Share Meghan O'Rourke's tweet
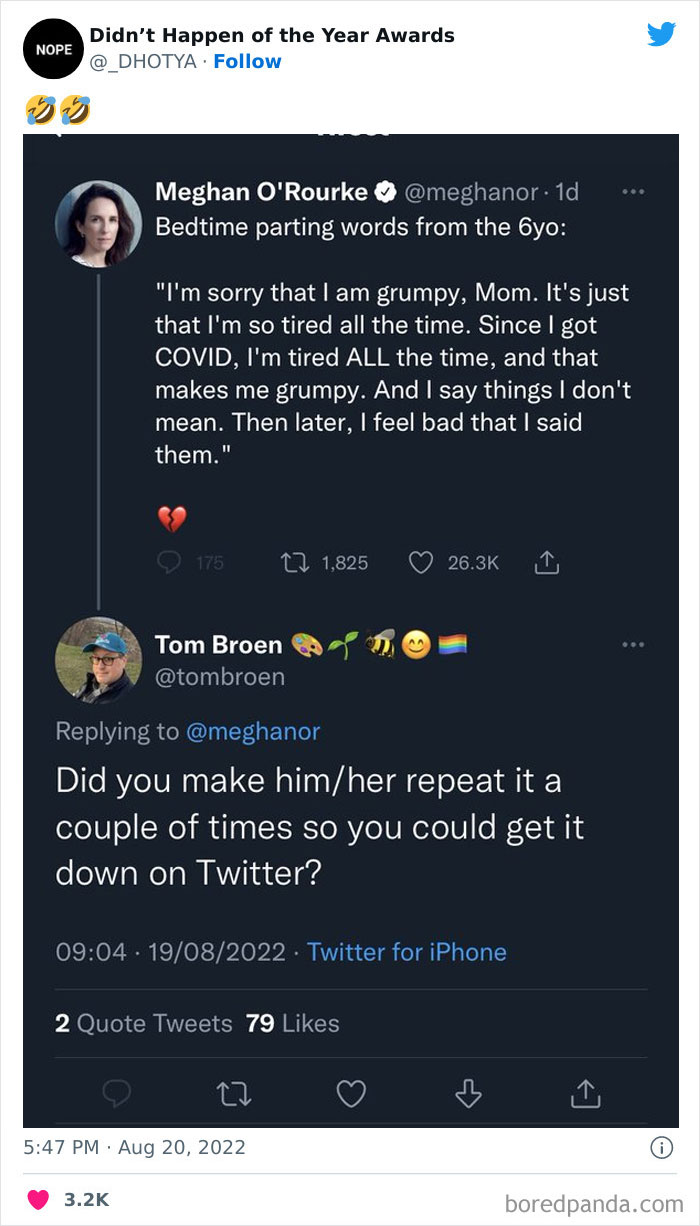This screenshot has width=700, height=1226. pyautogui.click(x=545, y=561)
